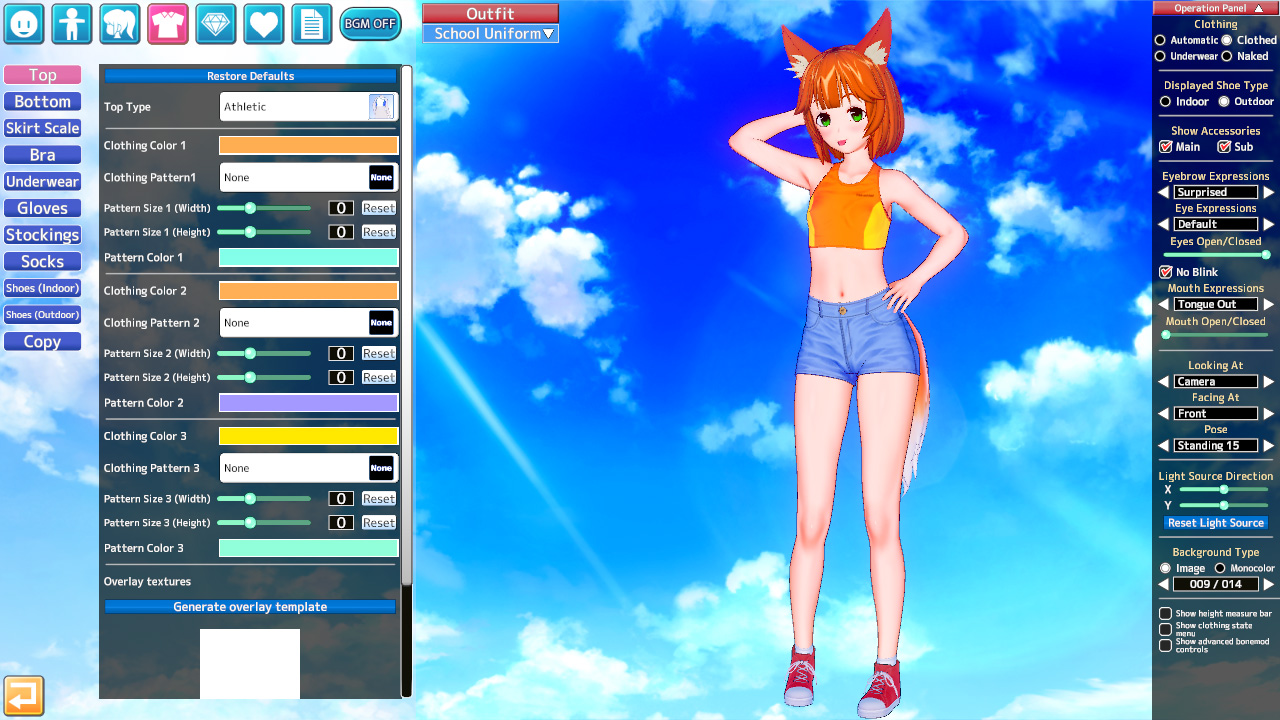The width and height of the screenshot is (1280, 720).
Task: Open the Hair category icon
Action: (x=120, y=24)
